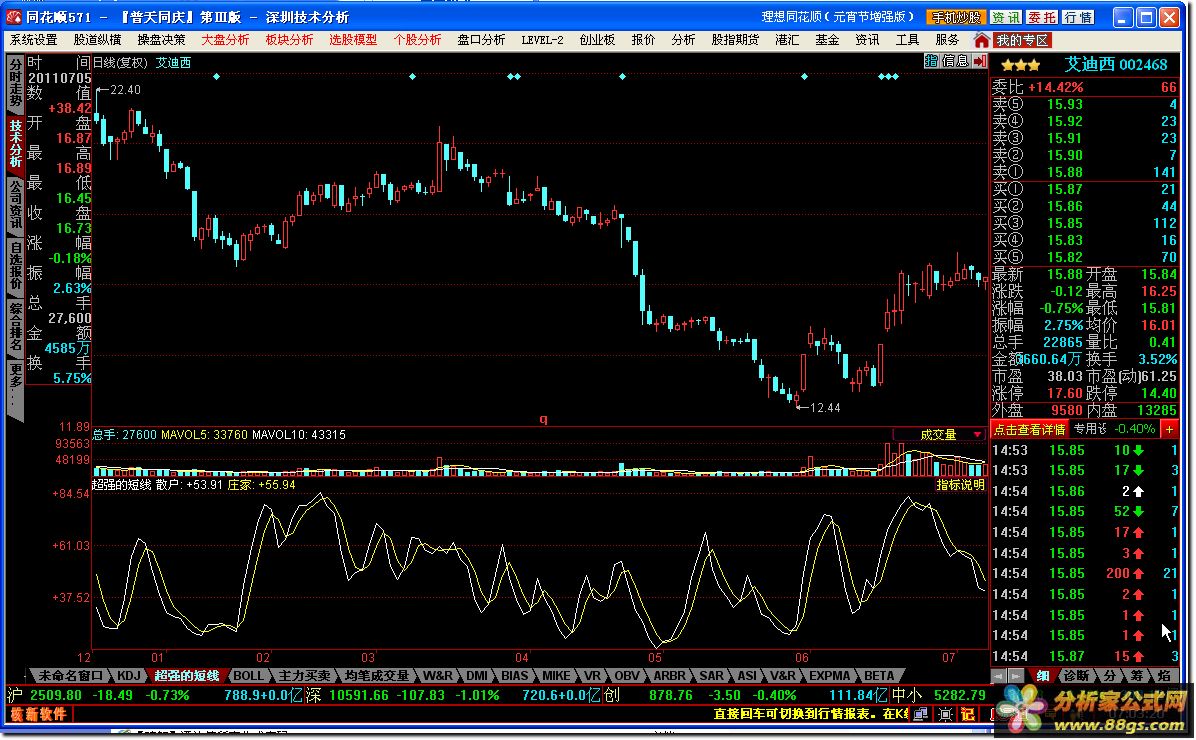Screen dimensions: 1196x740
Task: Switch to the 分时走势 side tab
Action: coord(15,82)
